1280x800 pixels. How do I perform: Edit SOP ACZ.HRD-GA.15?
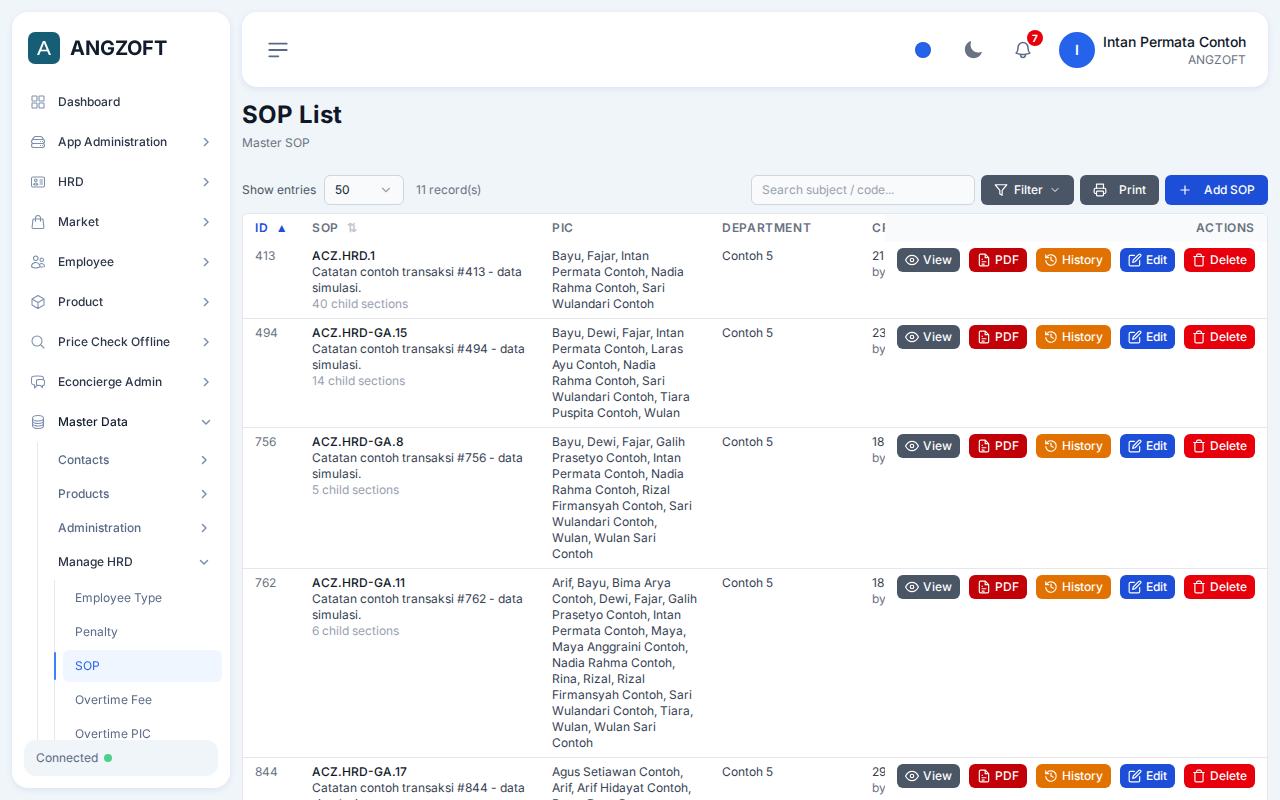pos(1147,337)
